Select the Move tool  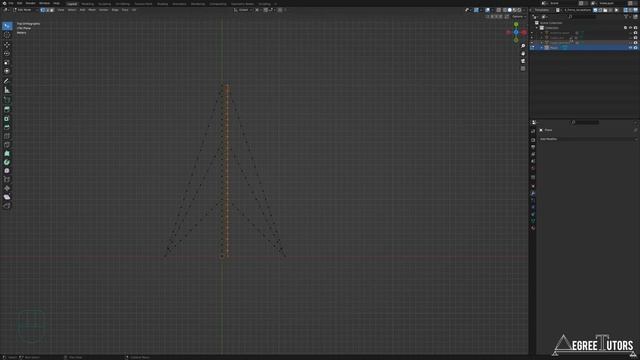7,44
